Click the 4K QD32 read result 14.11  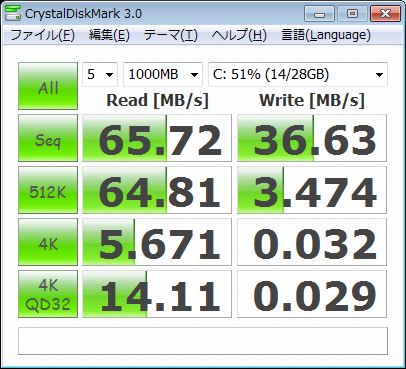point(157,294)
